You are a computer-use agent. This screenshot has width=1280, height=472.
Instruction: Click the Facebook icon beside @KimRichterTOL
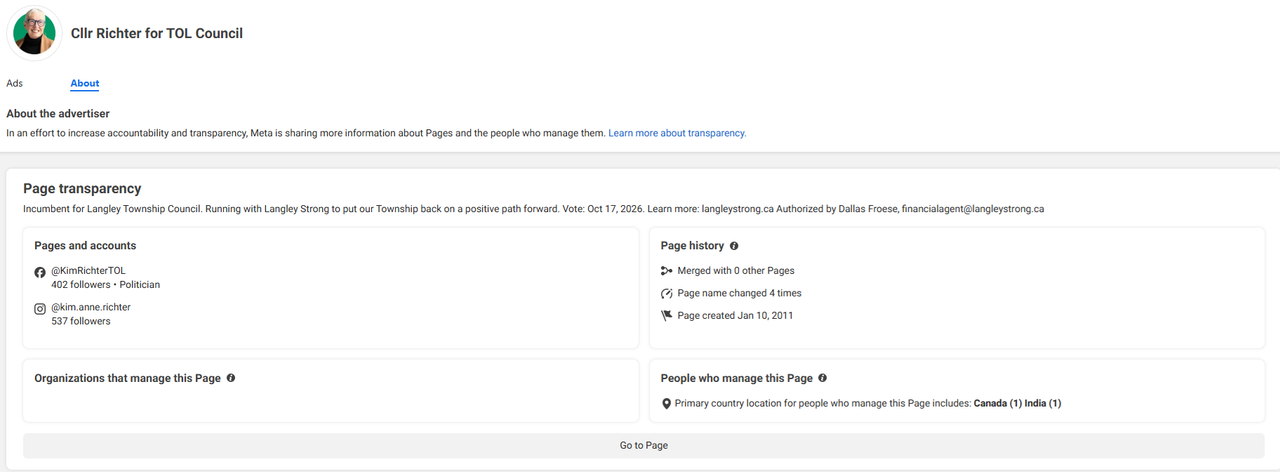[x=40, y=272]
